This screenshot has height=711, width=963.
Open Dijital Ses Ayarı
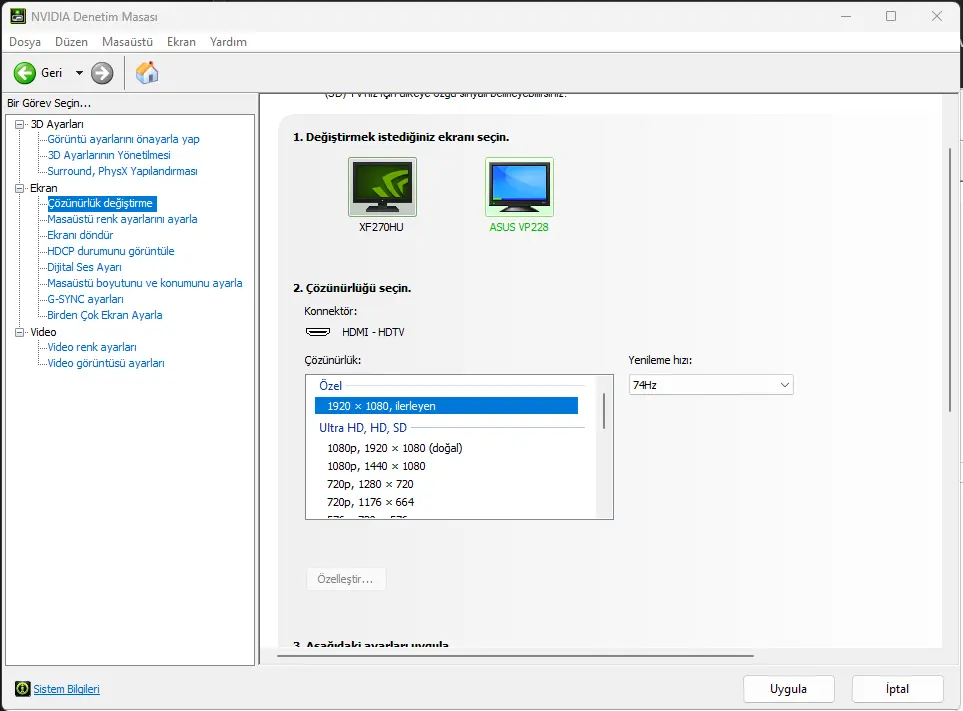pyautogui.click(x=84, y=267)
